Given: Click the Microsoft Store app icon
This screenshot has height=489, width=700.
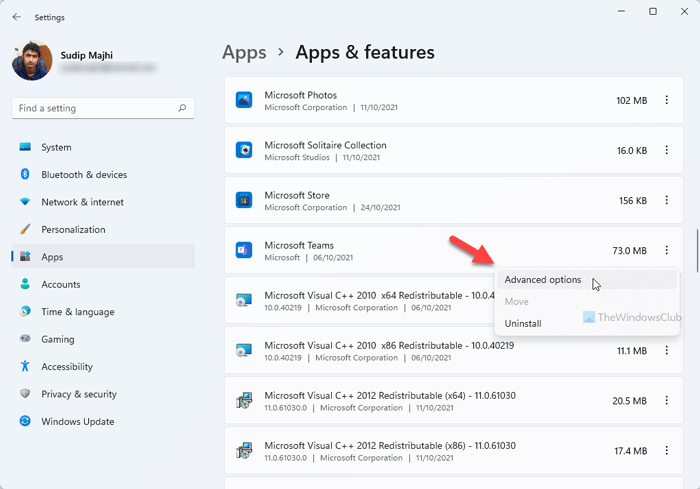Looking at the screenshot, I should pyautogui.click(x=243, y=200).
